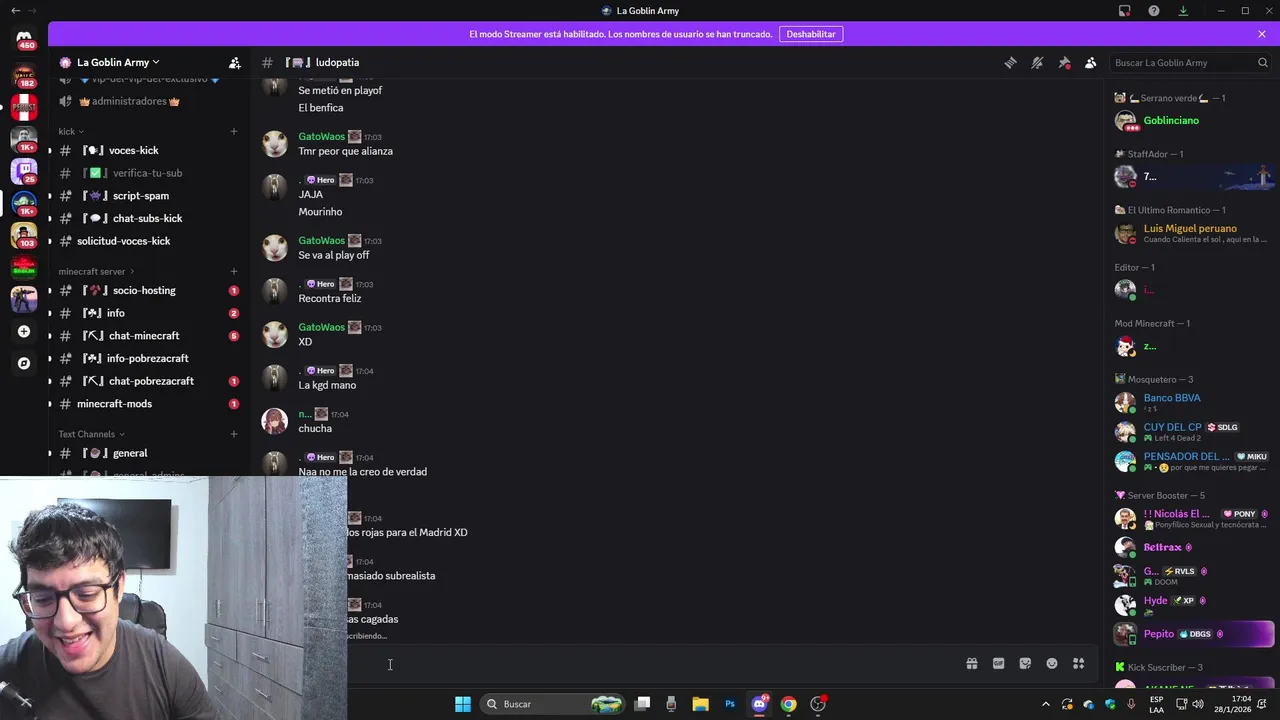Image resolution: width=1280 pixels, height=720 pixels.
Task: Open CUY DEL CP member entry
Action: (x=1193, y=432)
